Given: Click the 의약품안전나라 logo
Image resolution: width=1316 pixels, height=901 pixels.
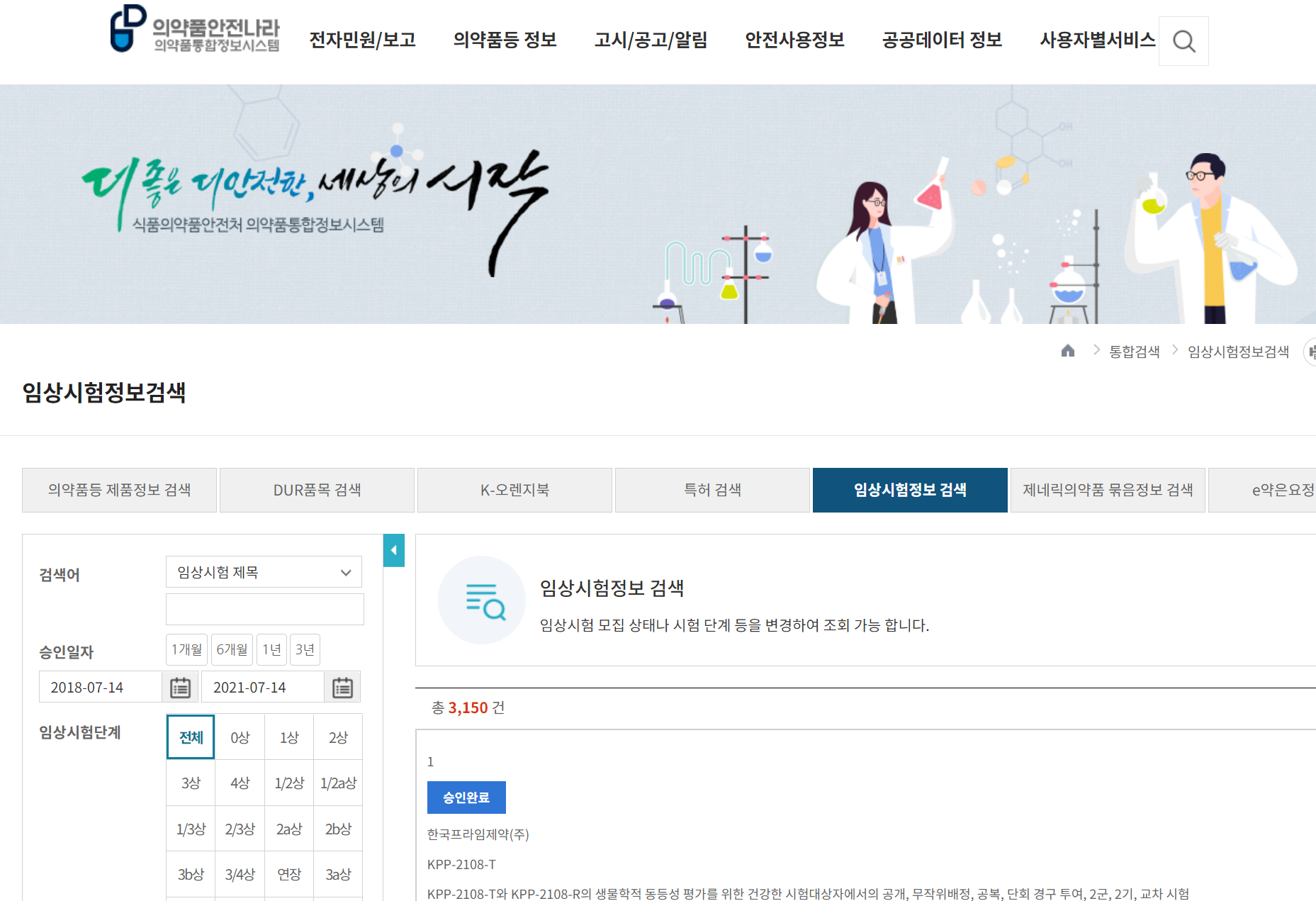Looking at the screenshot, I should point(195,30).
